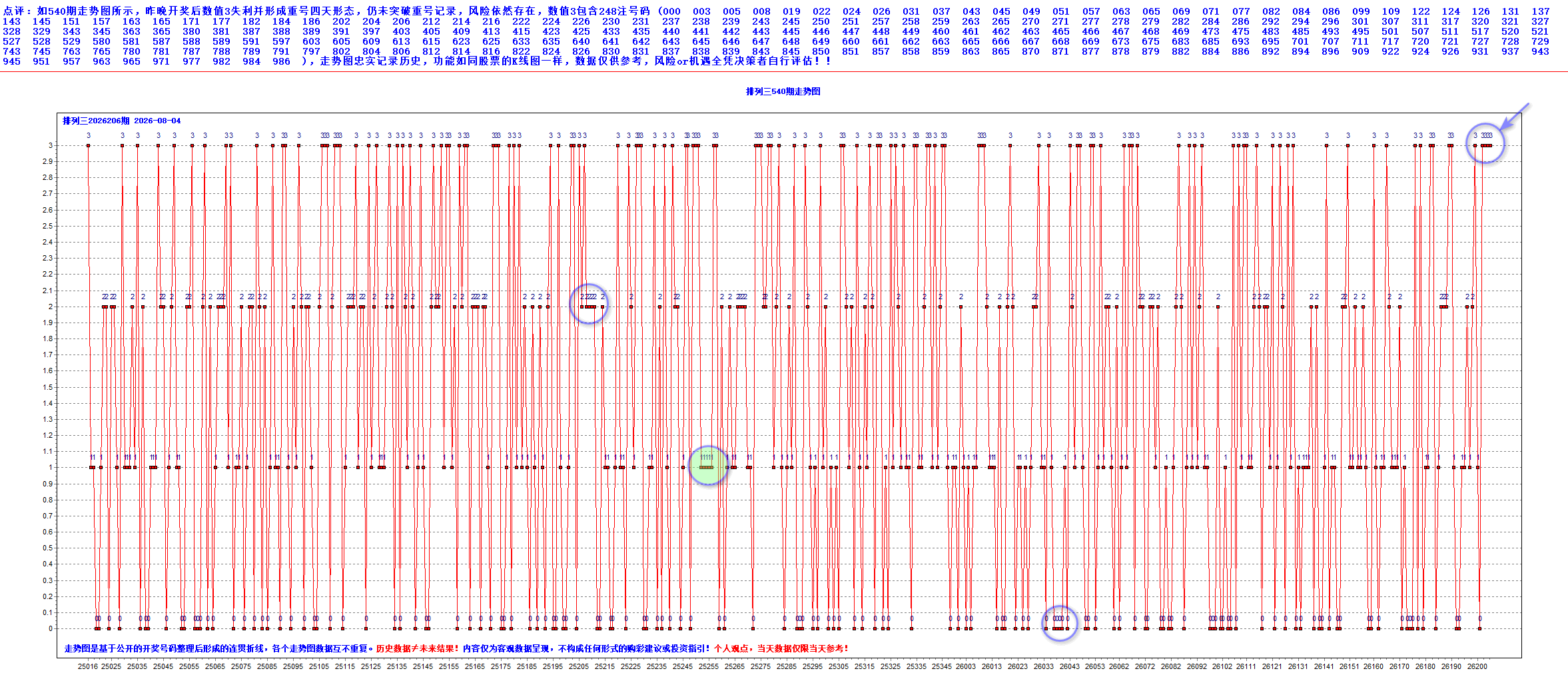Screen dimensions: 1568x689
Task: Choose number 445 in the commentary list
Action: click(791, 31)
